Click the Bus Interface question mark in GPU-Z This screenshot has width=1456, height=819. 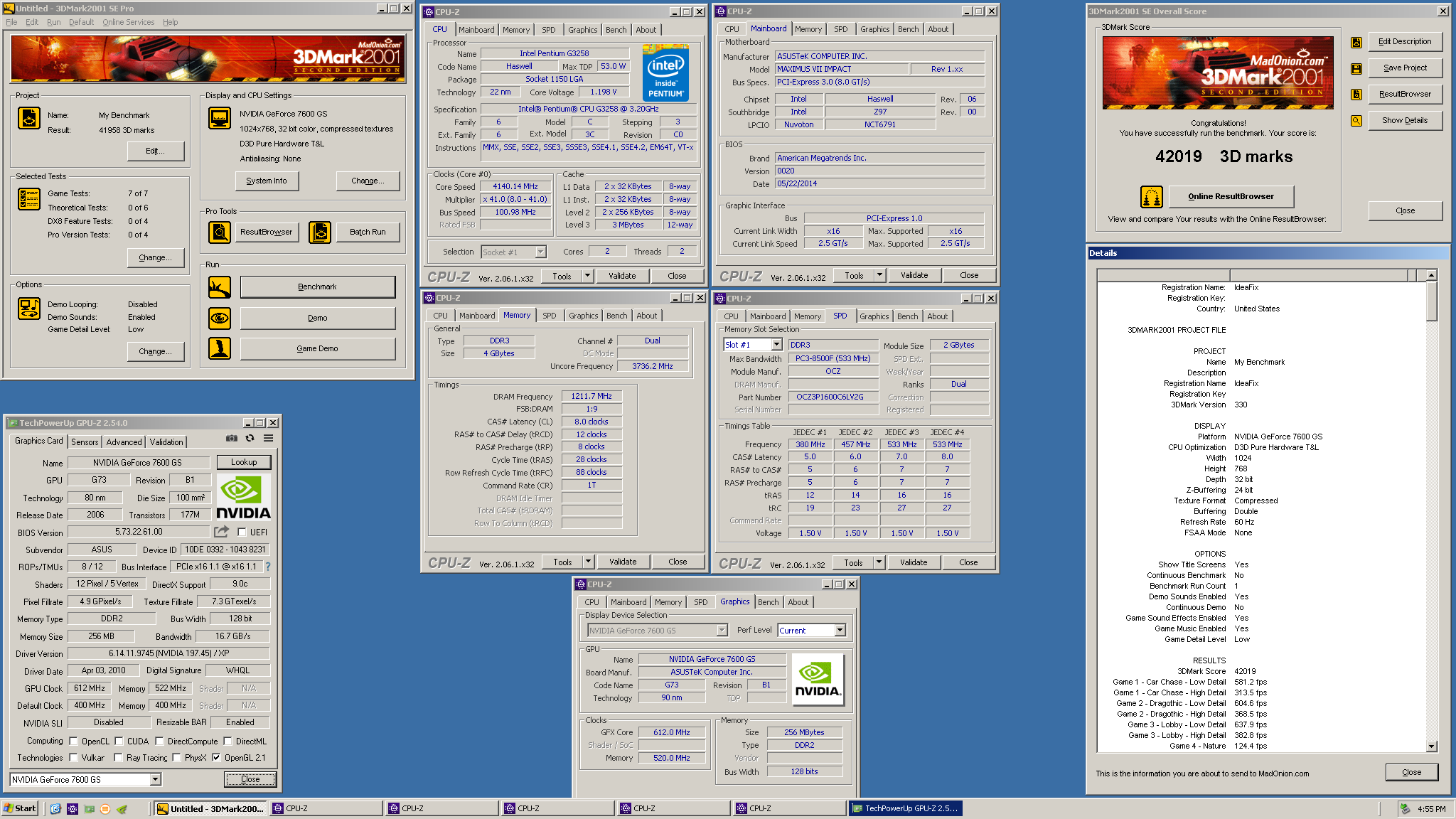(268, 567)
